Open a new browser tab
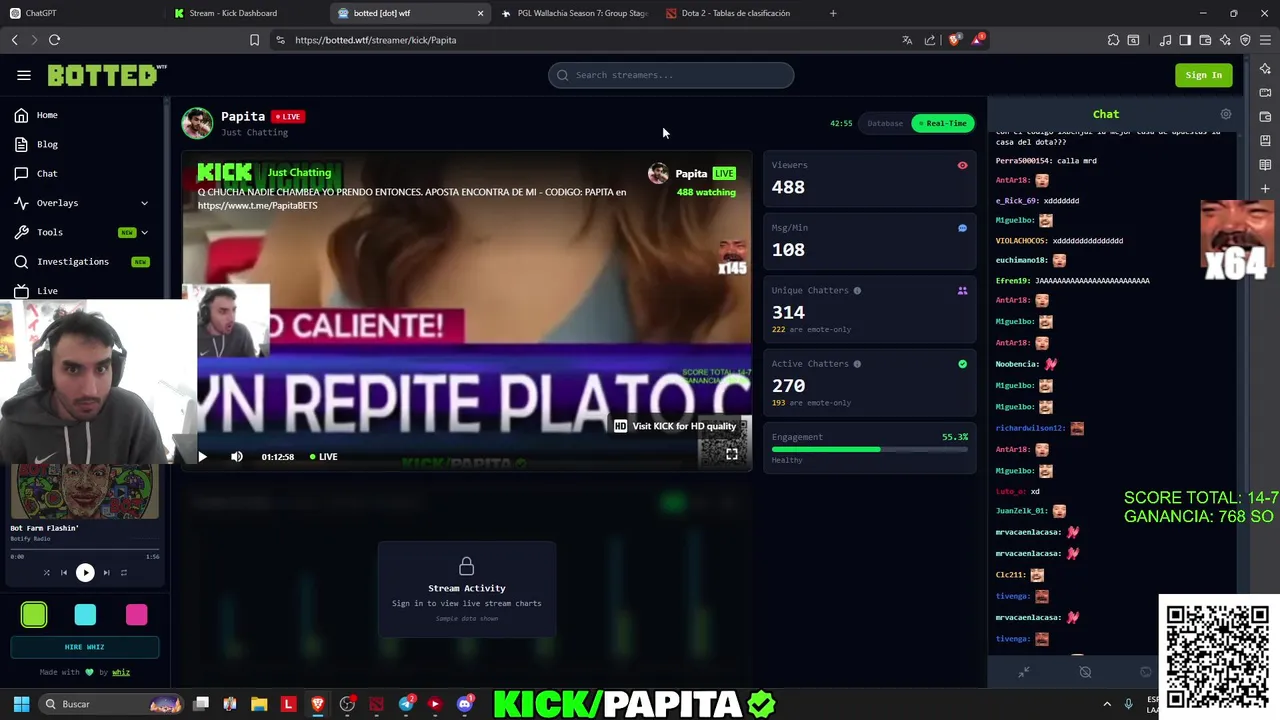The image size is (1280, 720). [833, 13]
